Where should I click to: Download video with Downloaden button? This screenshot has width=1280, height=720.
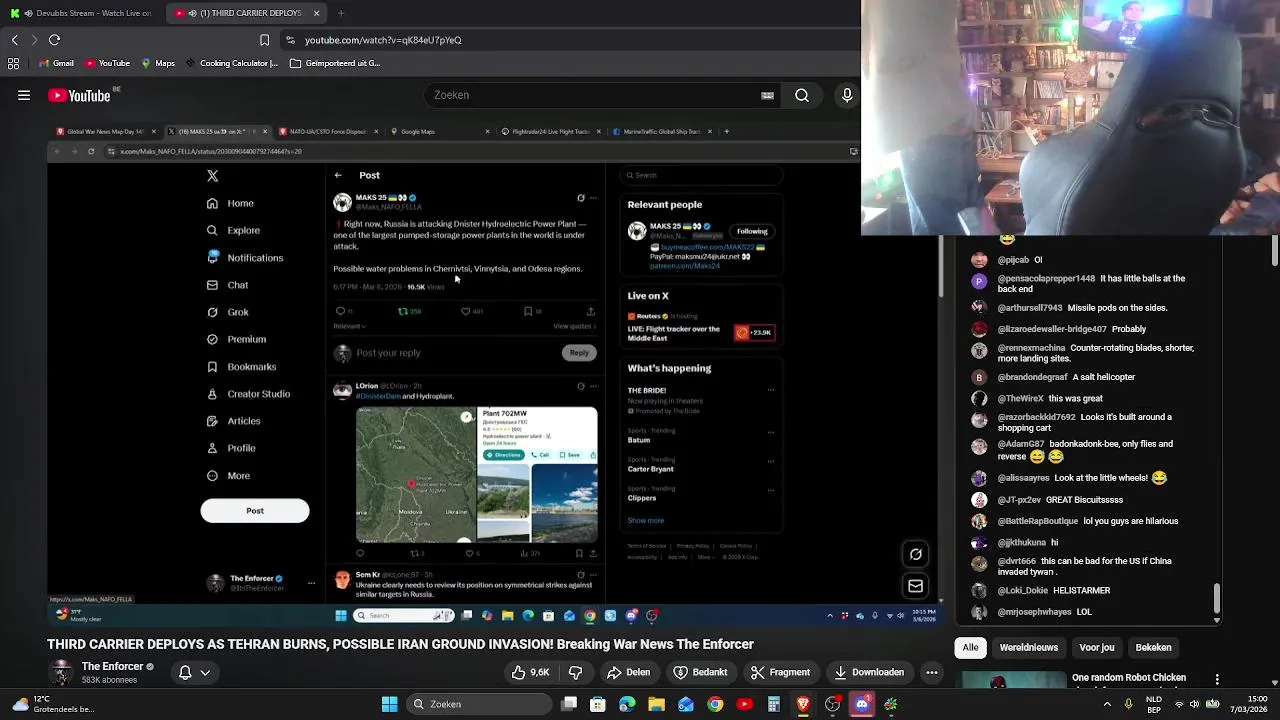869,672
